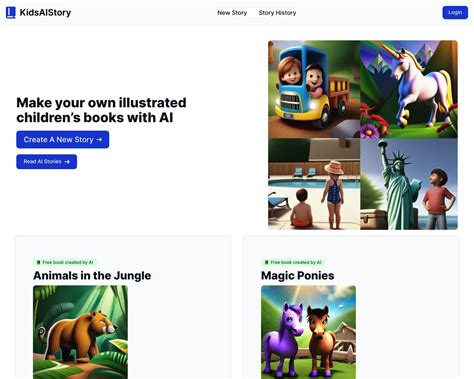Select the unicorn illustration image
The height and width of the screenshot is (379, 474).
409,89
